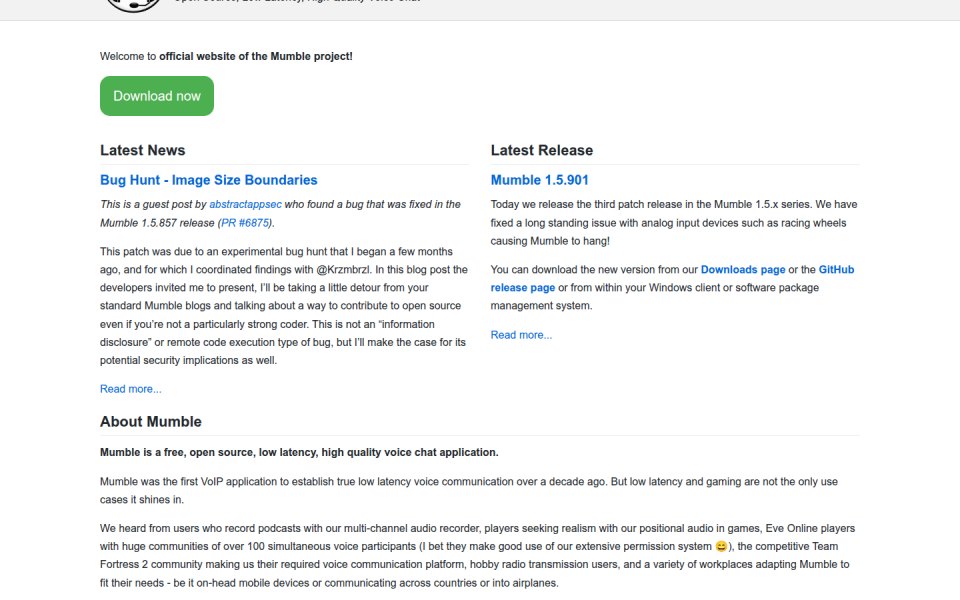Click the experimental bug hunt paragraph
The height and width of the screenshot is (600, 960).
[283, 306]
